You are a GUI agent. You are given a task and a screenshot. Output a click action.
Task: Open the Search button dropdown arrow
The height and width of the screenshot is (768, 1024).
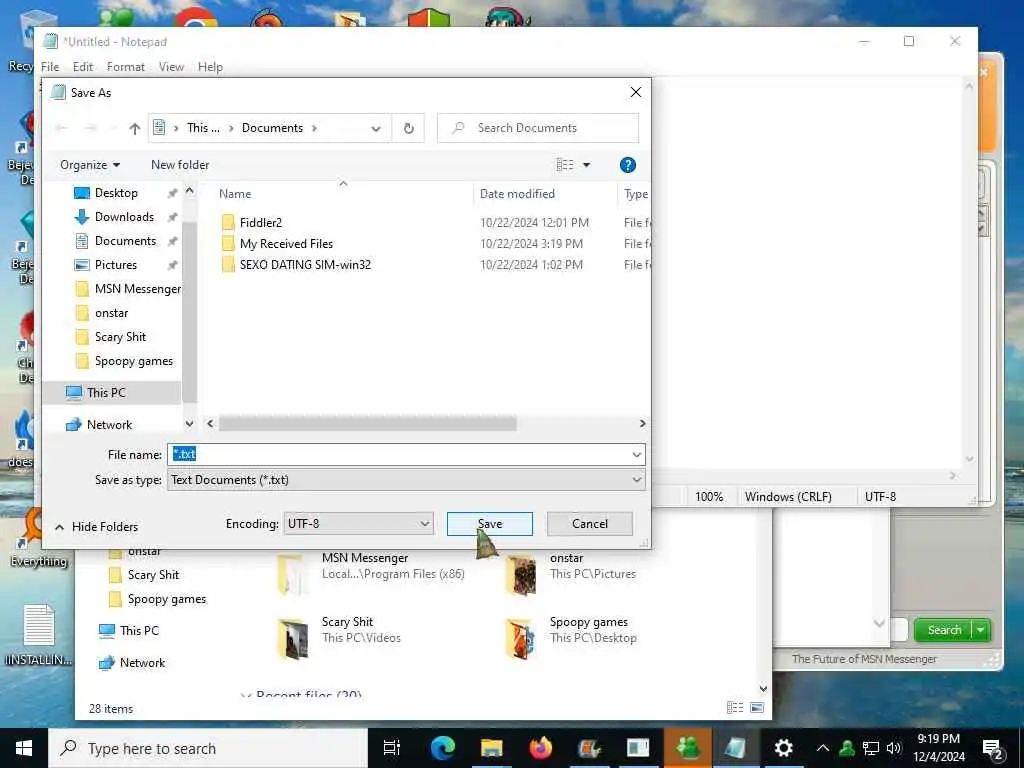[x=981, y=630]
